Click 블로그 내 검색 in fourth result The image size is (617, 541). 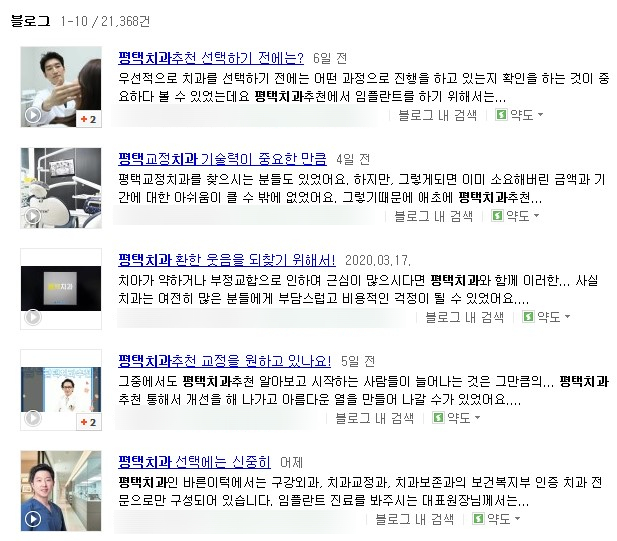coord(375,418)
